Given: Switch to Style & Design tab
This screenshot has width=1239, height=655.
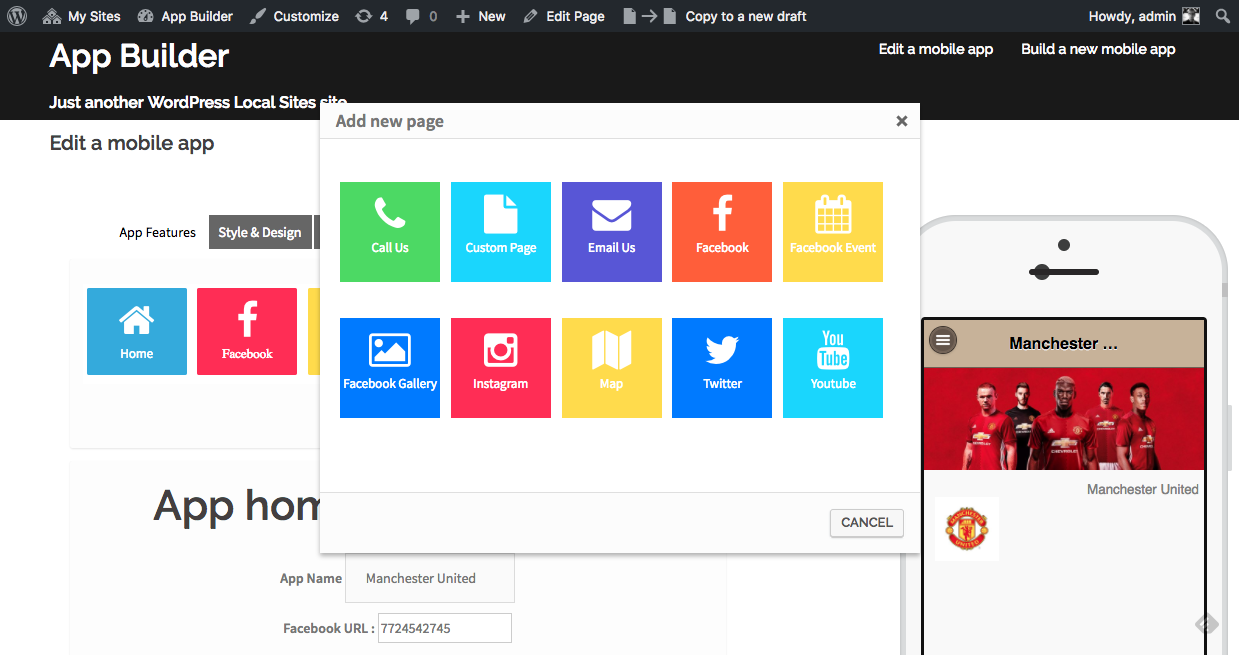Looking at the screenshot, I should [x=260, y=233].
